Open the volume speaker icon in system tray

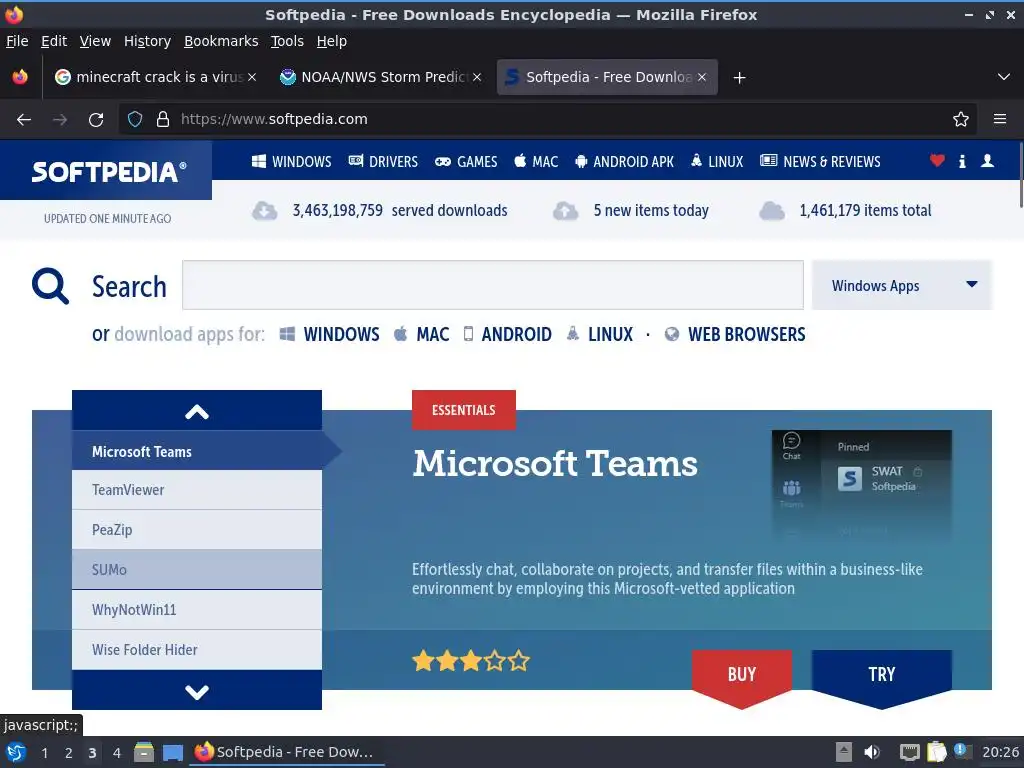(x=872, y=752)
